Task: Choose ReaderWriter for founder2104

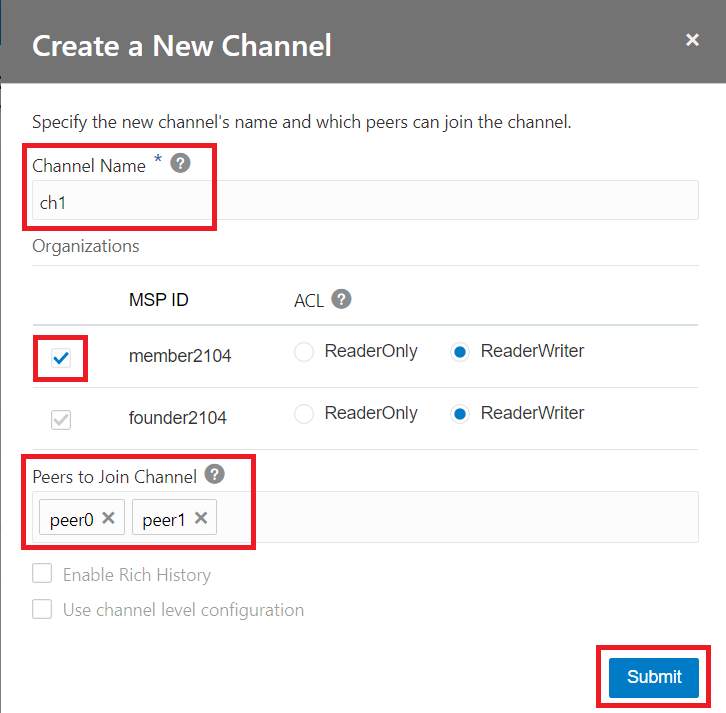Action: 461,414
